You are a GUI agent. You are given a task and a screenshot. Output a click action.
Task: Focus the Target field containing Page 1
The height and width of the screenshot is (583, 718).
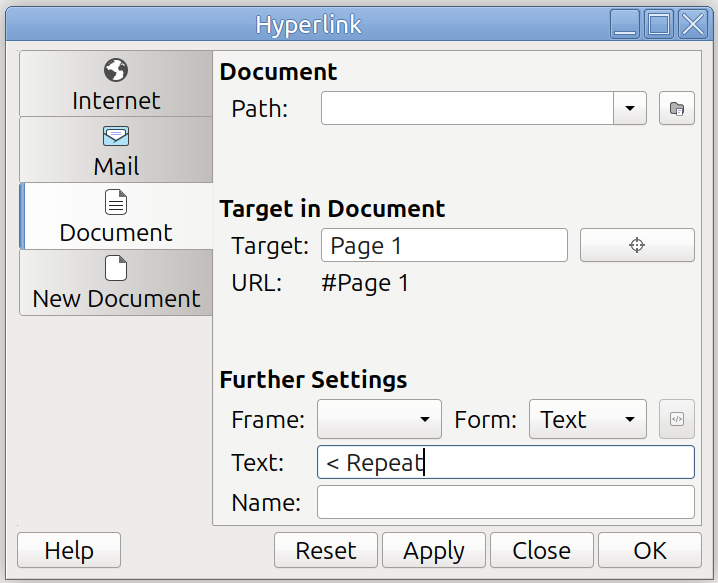tap(443, 245)
